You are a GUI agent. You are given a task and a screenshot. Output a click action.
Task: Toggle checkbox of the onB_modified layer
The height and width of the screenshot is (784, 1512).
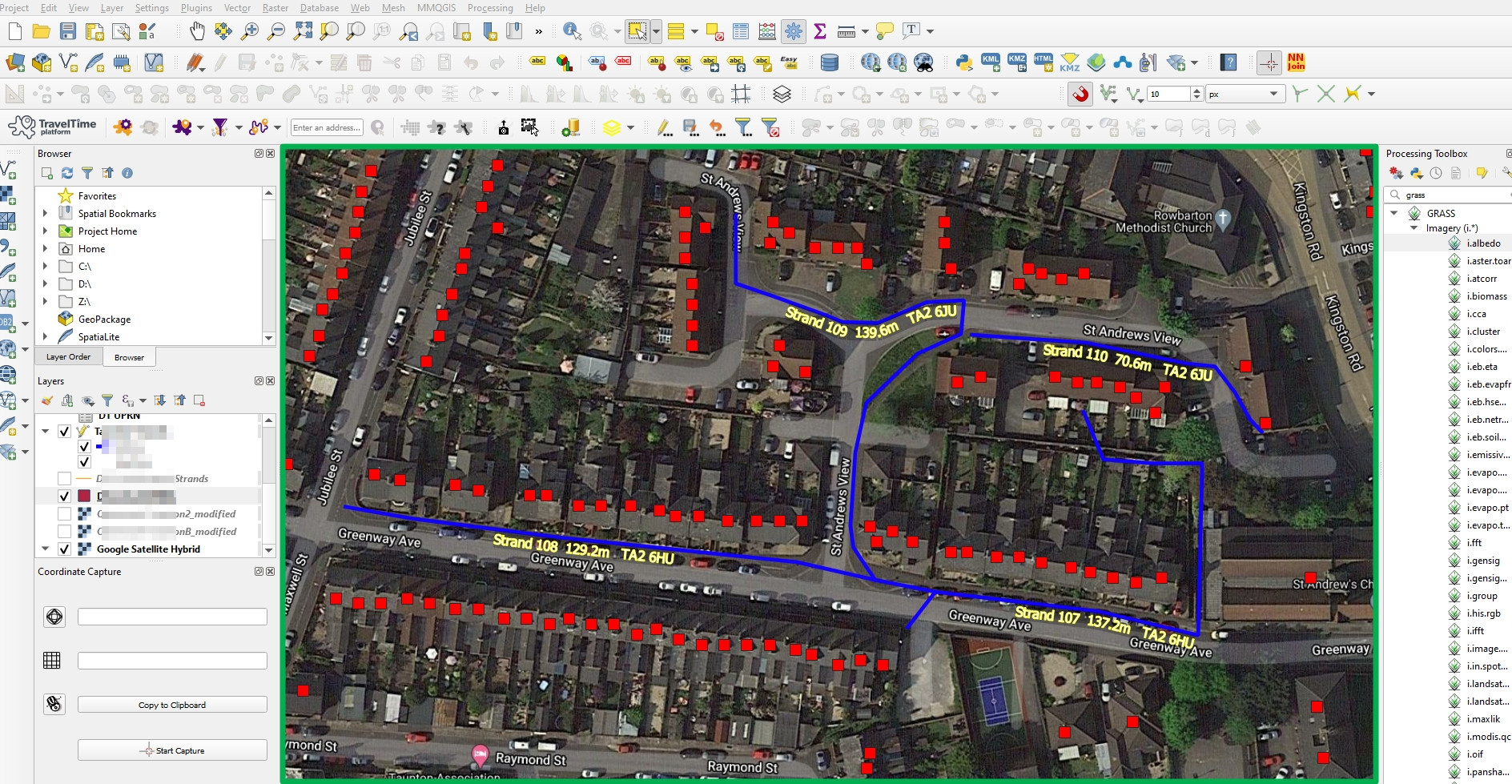pyautogui.click(x=65, y=532)
